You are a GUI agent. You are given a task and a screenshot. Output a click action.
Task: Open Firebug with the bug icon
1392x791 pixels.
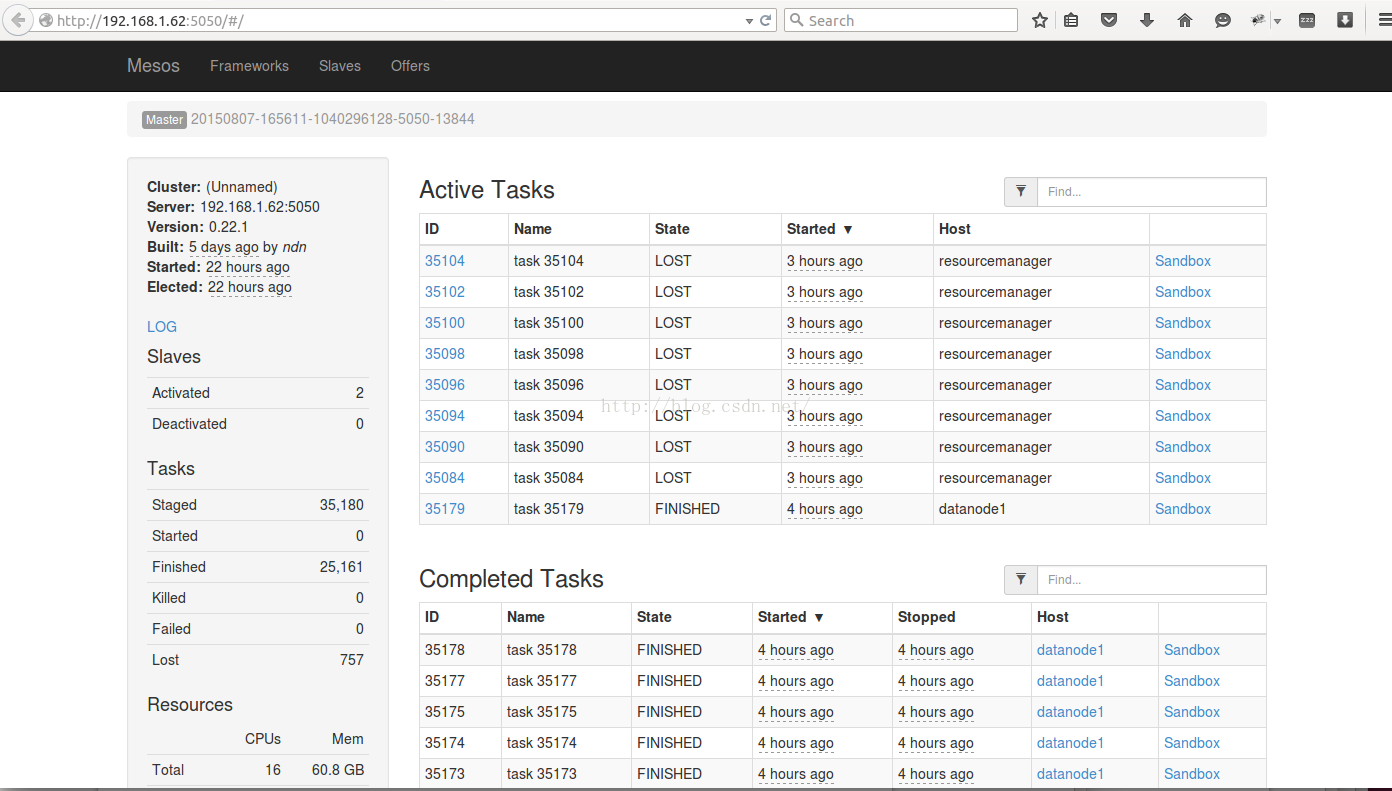point(1260,20)
